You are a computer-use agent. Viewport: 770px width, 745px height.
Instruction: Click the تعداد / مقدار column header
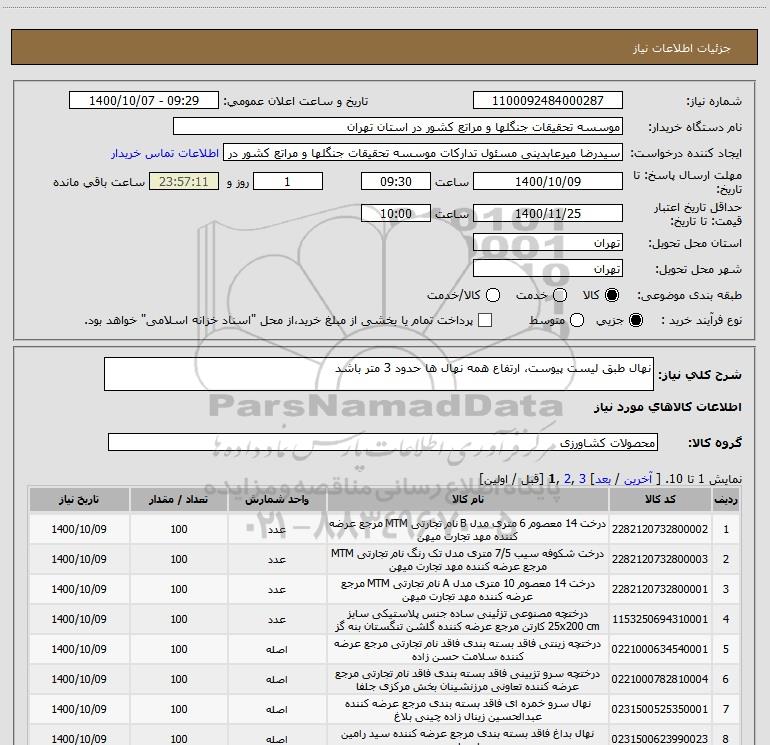click(179, 499)
